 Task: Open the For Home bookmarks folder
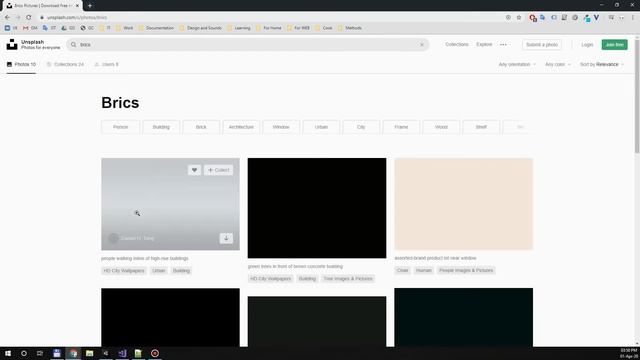pyautogui.click(x=269, y=28)
